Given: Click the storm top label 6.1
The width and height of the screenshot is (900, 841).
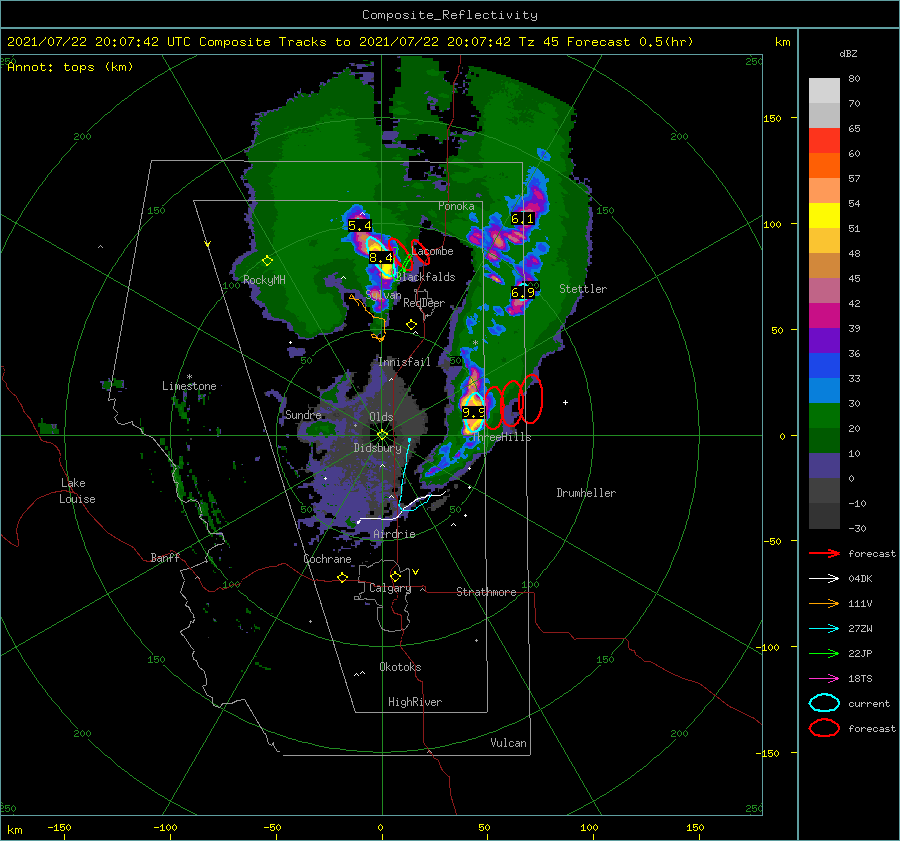Looking at the screenshot, I should [522, 218].
